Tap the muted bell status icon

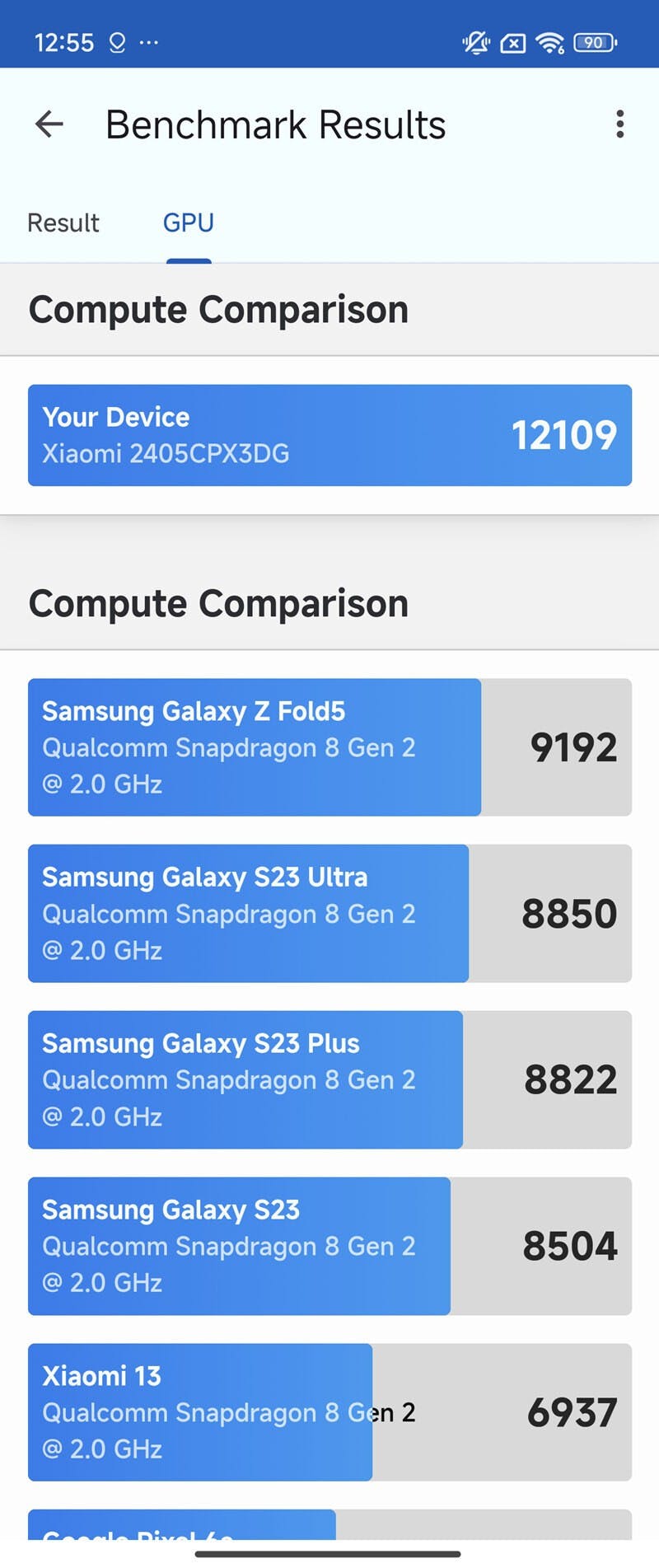[475, 42]
